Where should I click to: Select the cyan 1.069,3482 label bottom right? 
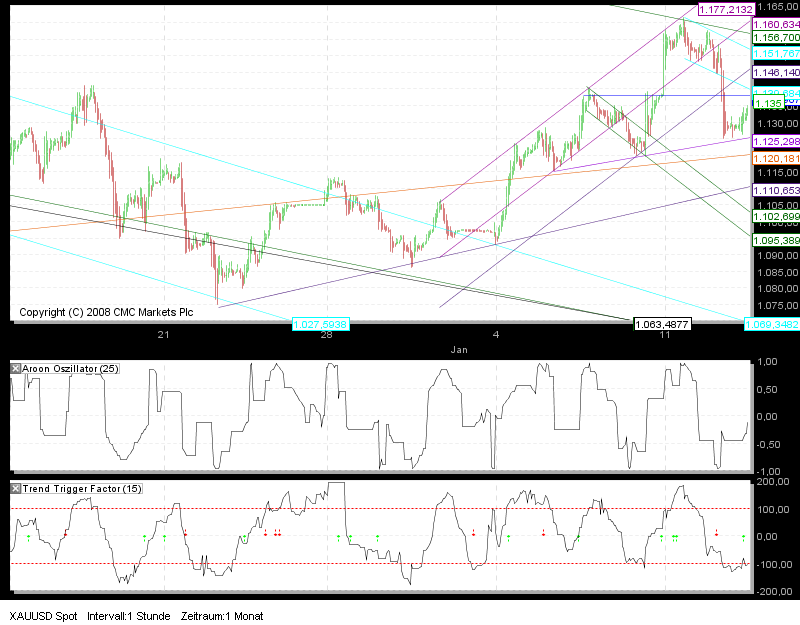(x=772, y=325)
